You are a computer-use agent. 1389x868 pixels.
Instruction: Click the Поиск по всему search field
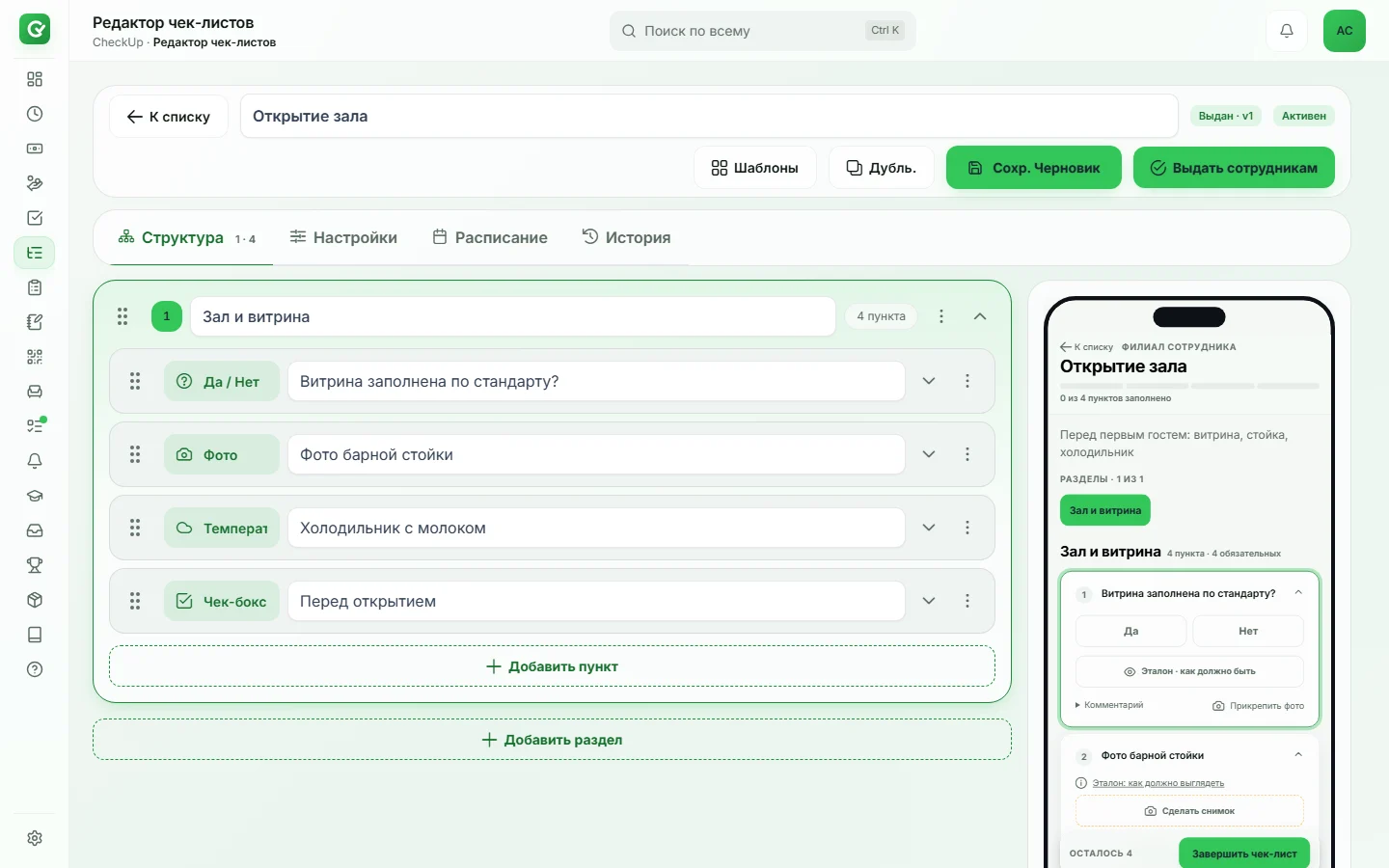click(763, 31)
